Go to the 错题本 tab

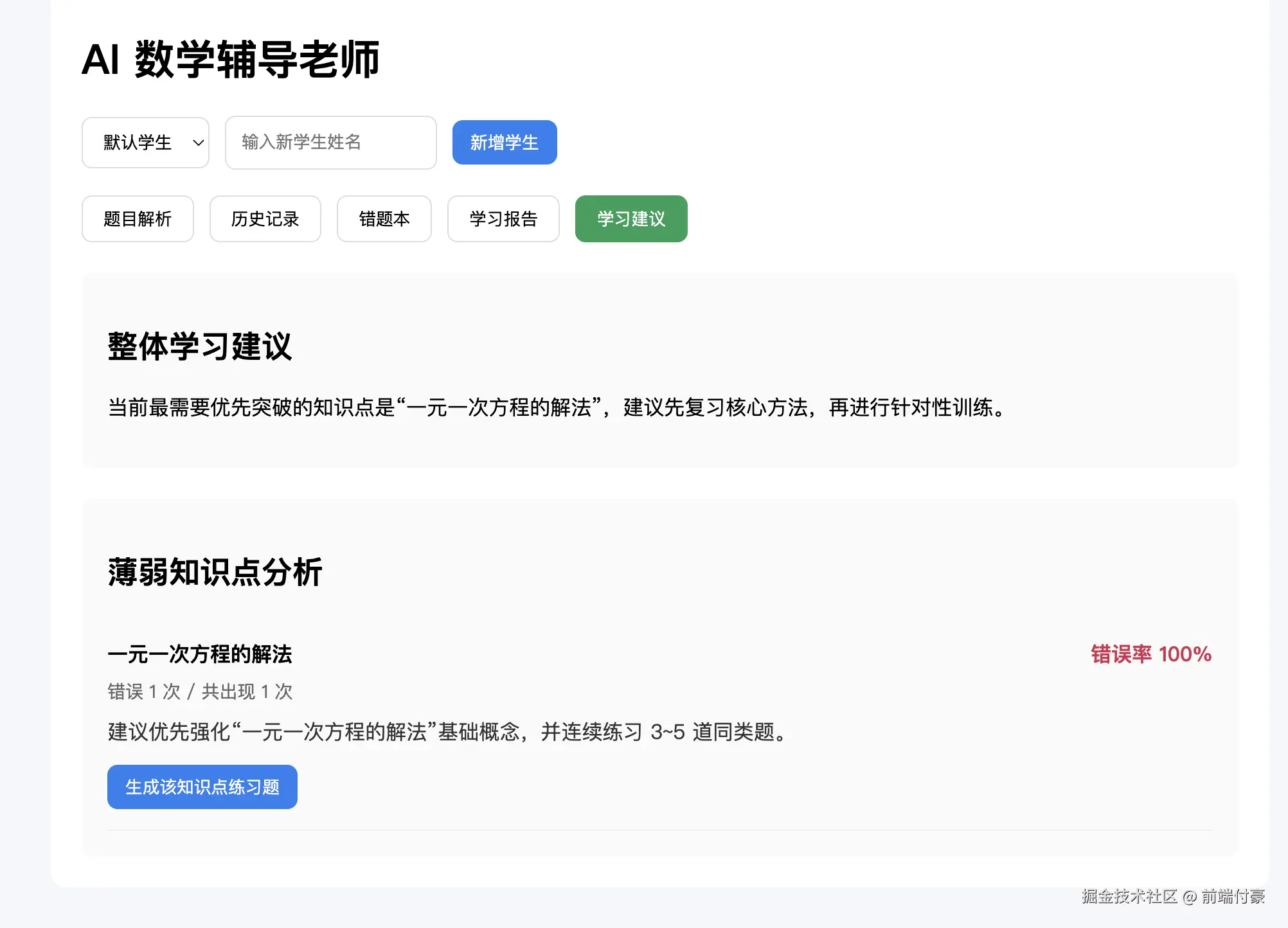[x=384, y=219]
